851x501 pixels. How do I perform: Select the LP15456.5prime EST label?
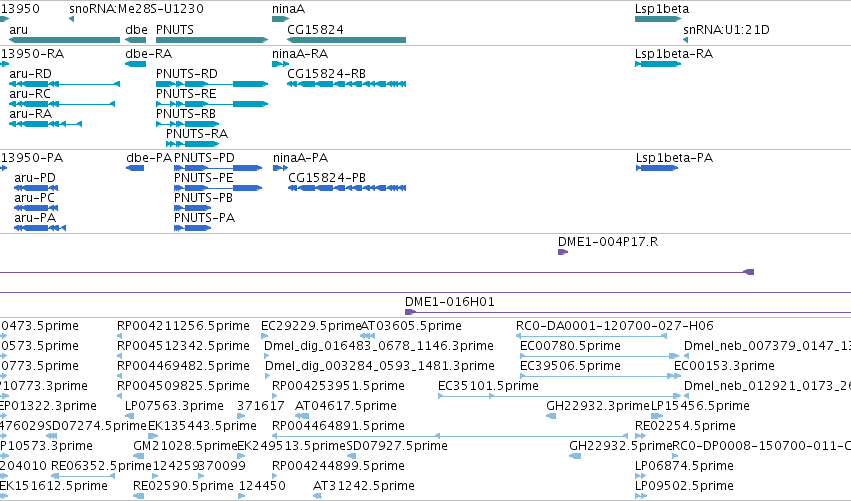pyautogui.click(x=700, y=407)
